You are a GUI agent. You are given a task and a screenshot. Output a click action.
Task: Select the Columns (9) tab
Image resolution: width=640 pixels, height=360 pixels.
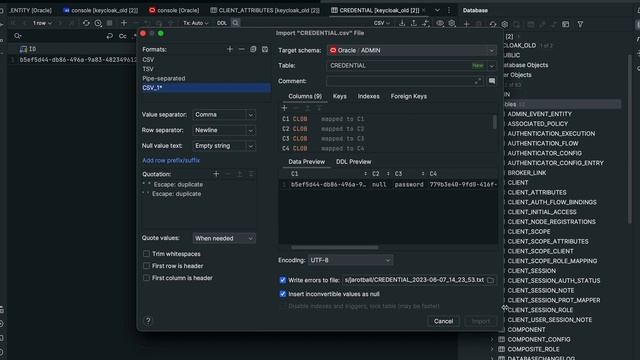coord(305,96)
